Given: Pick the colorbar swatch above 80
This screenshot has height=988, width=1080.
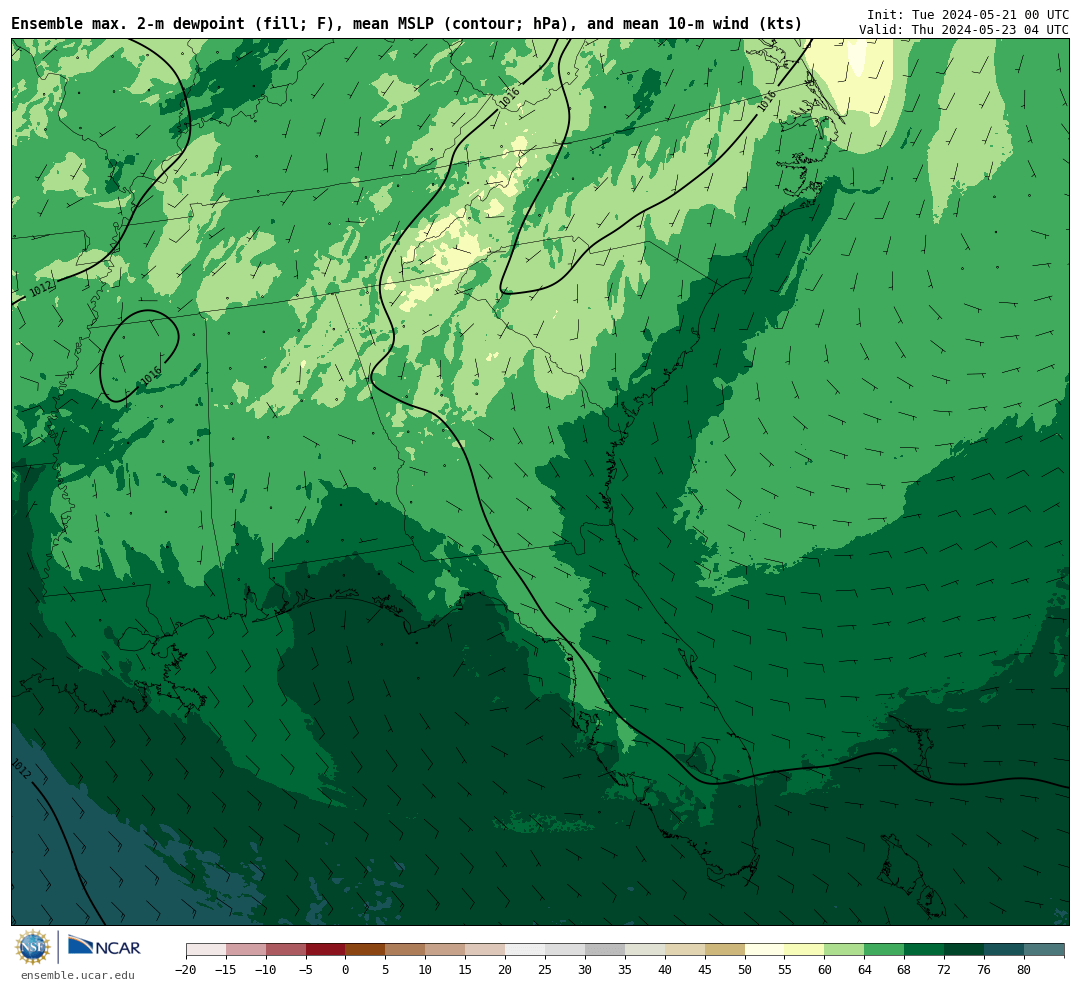Looking at the screenshot, I should click(x=1045, y=950).
